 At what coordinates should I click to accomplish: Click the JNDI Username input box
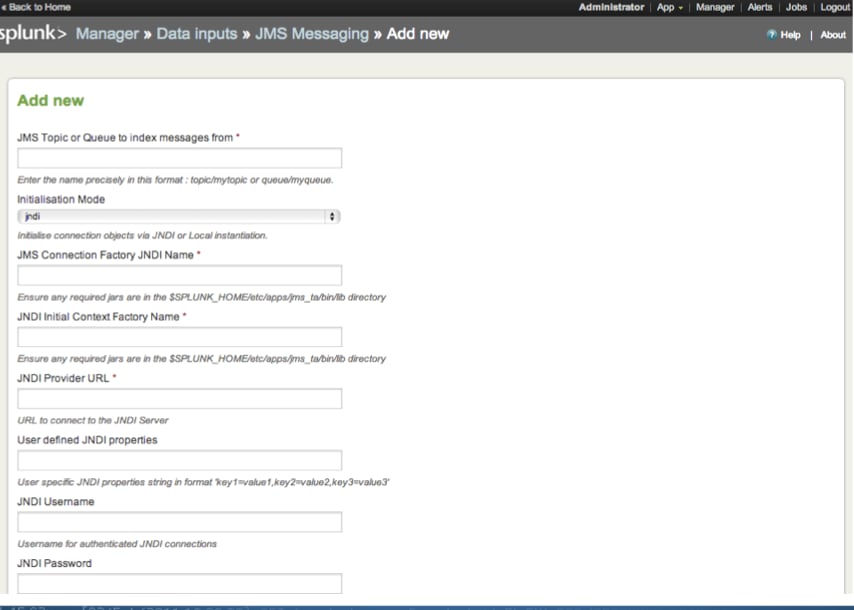[x=180, y=522]
